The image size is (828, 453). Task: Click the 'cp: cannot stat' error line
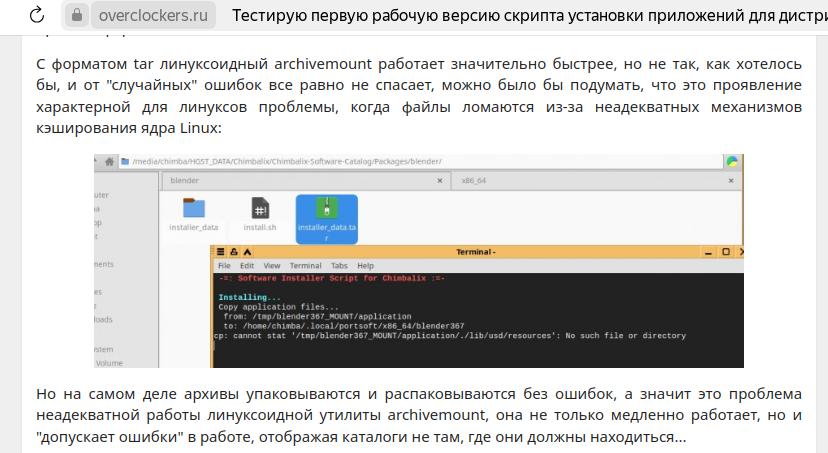click(450, 335)
